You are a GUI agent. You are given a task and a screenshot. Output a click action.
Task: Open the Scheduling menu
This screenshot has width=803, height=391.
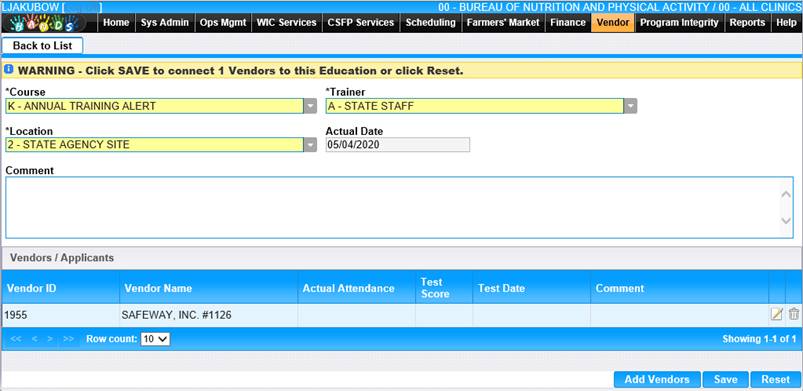431,23
